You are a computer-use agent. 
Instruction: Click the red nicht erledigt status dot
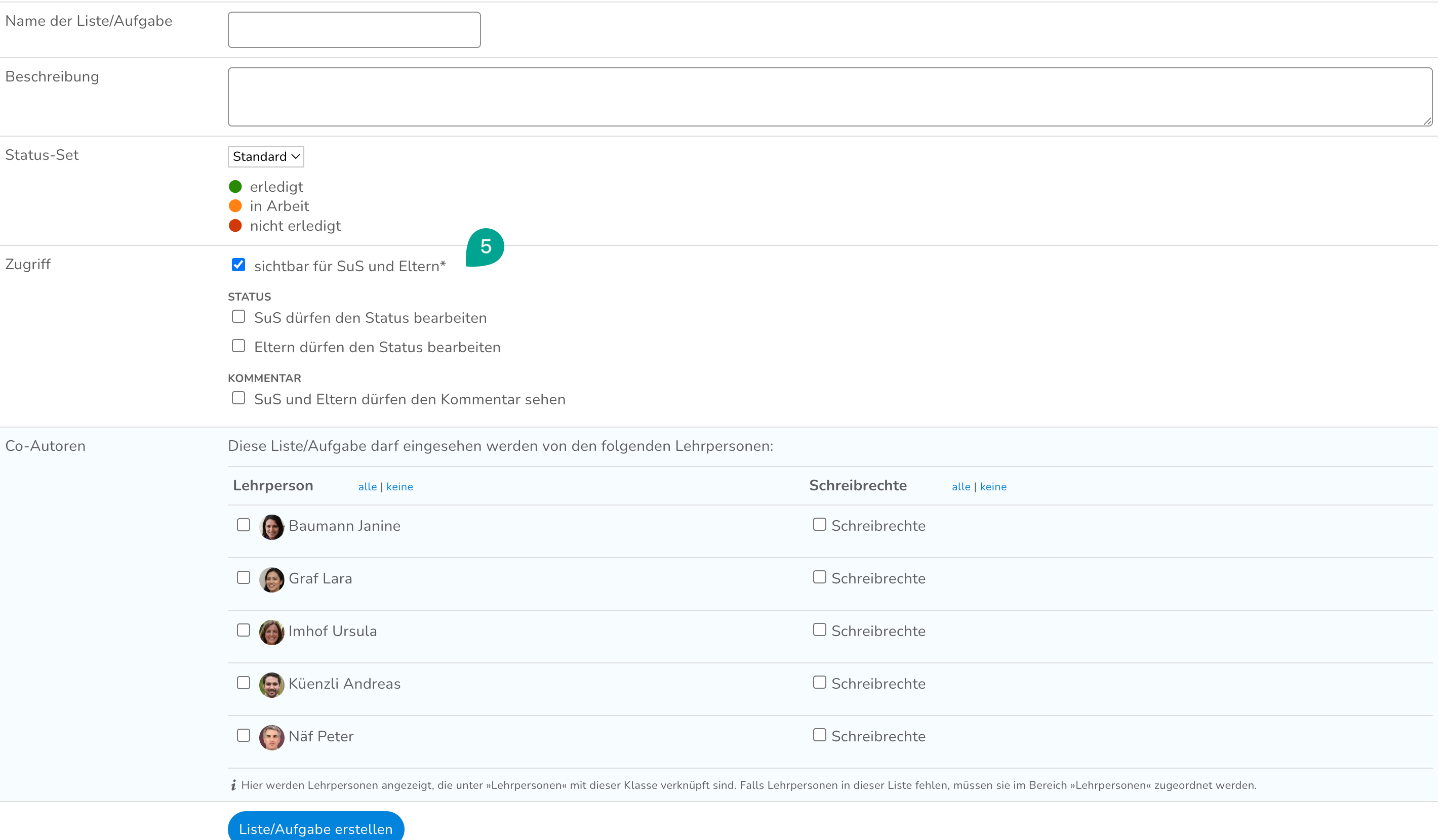(x=235, y=226)
